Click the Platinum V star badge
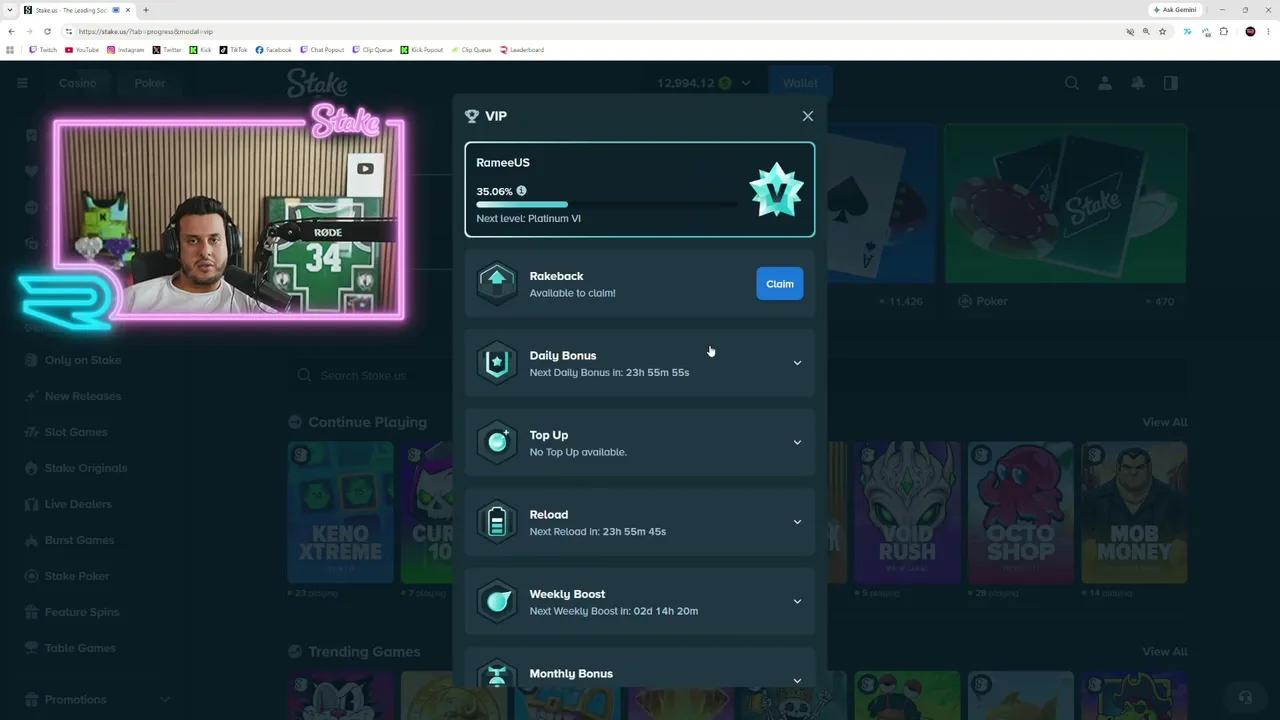The width and height of the screenshot is (1280, 720). click(x=776, y=190)
